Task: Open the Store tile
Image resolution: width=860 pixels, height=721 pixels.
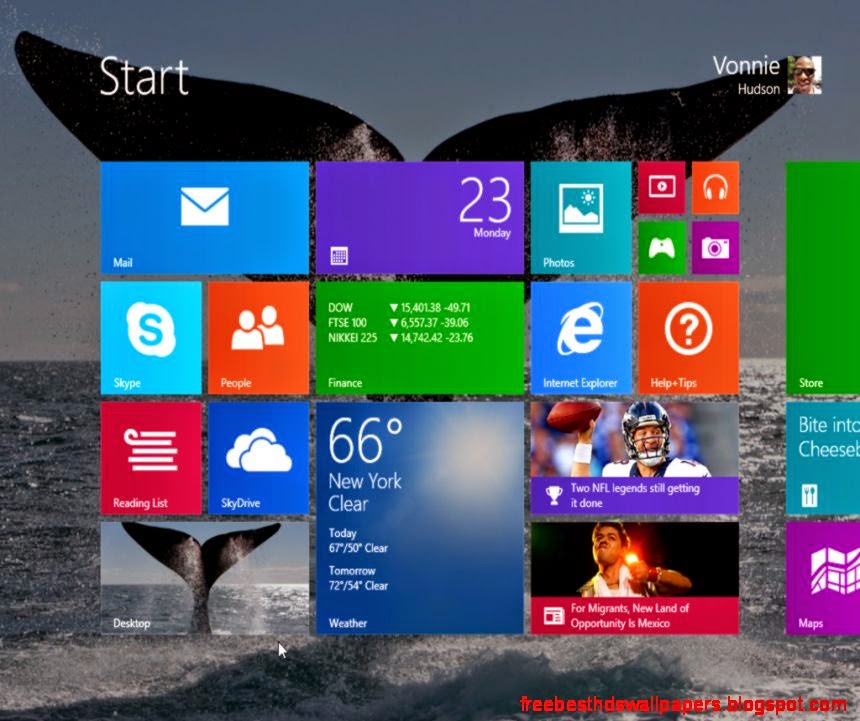Action: [x=823, y=278]
